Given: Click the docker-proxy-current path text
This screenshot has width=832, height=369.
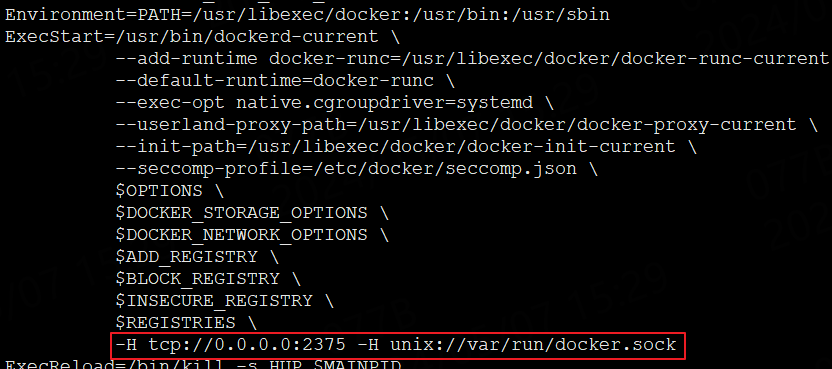Looking at the screenshot, I should [686, 125].
